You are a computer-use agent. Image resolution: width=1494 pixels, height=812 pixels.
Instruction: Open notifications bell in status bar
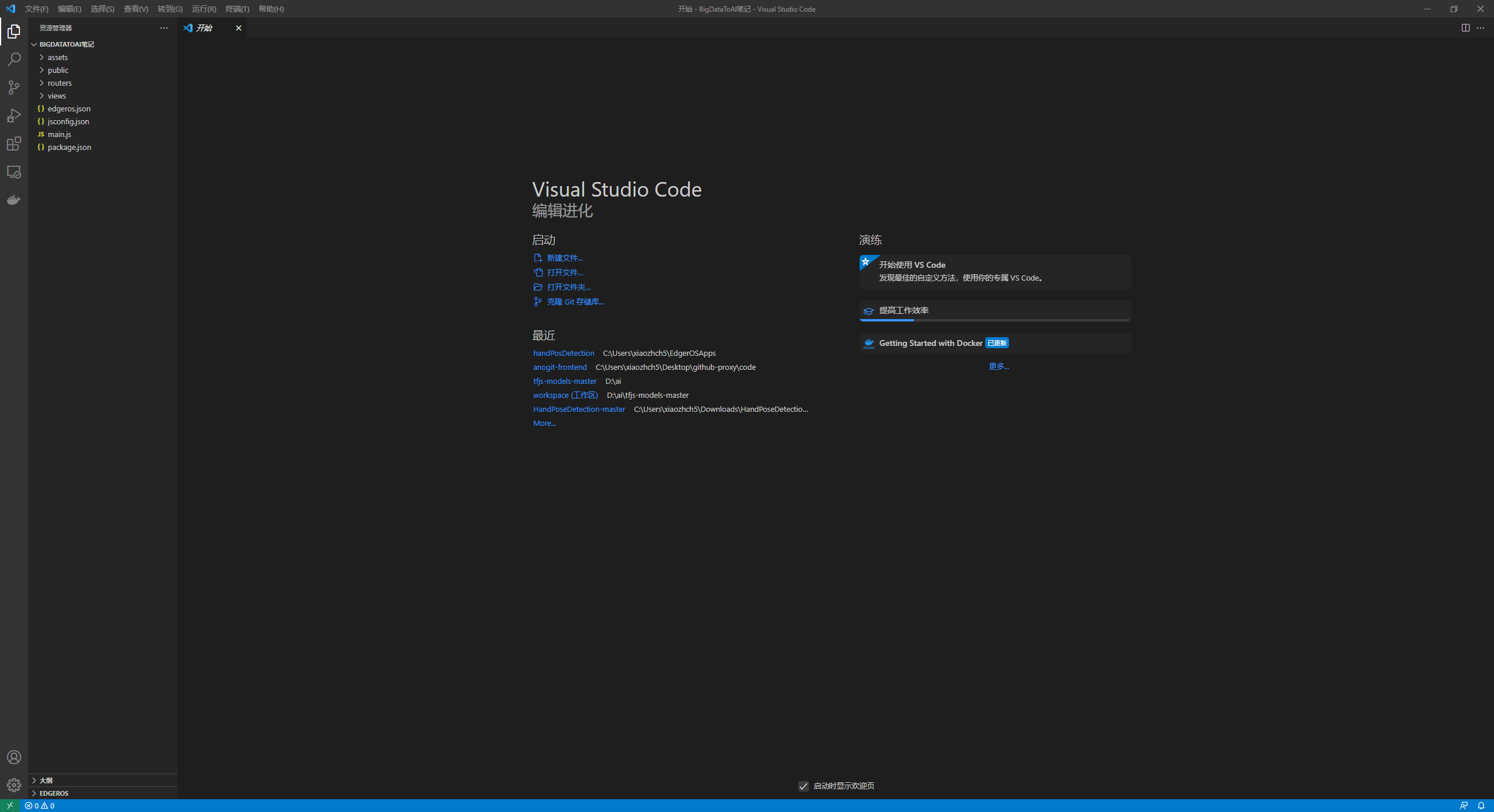(x=1481, y=806)
